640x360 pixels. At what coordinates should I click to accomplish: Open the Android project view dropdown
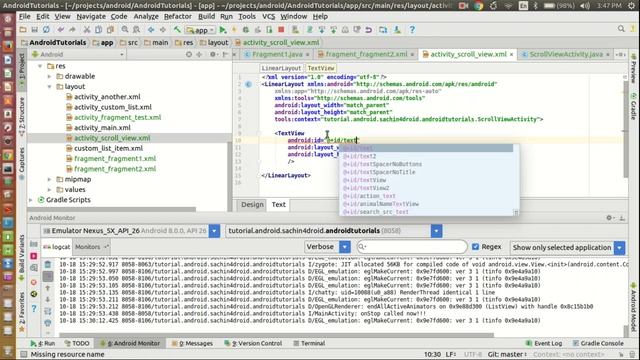[78, 54]
